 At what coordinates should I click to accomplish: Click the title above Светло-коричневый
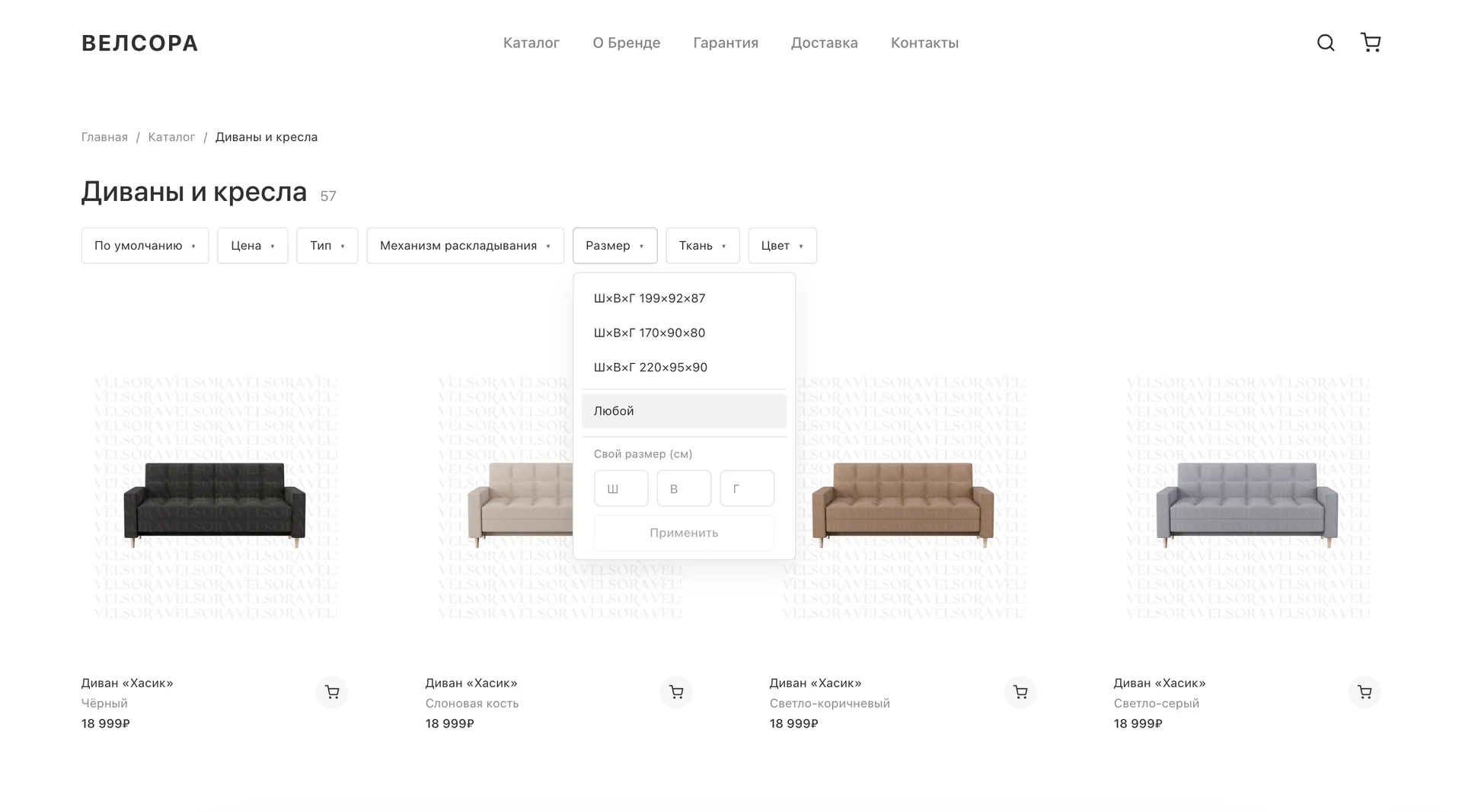coord(816,683)
